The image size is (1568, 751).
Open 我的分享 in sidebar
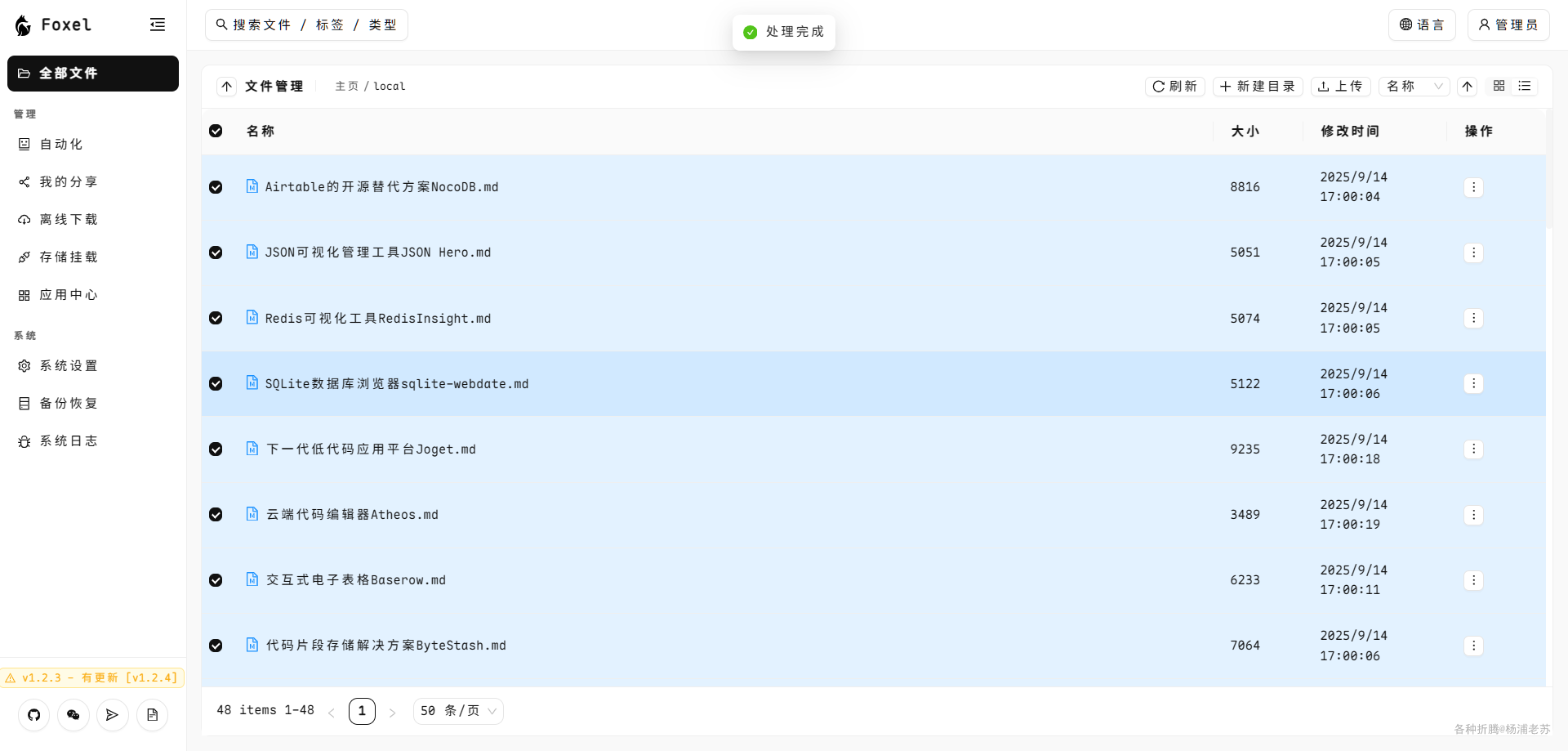(x=93, y=182)
